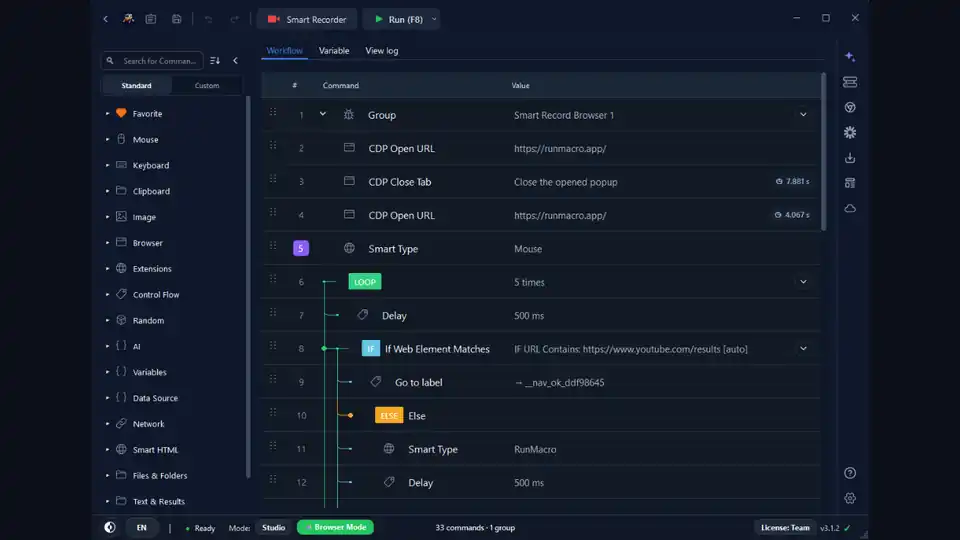960x540 pixels.
Task: Click the AI sparkle icon in right sidebar
Action: (850, 56)
